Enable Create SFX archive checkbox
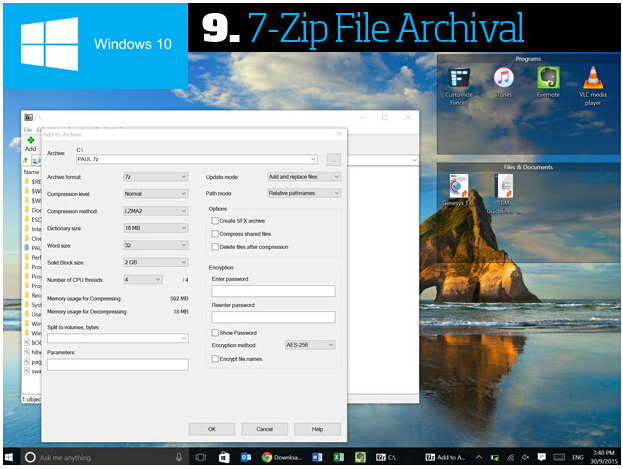The width and height of the screenshot is (623, 469). [x=215, y=221]
